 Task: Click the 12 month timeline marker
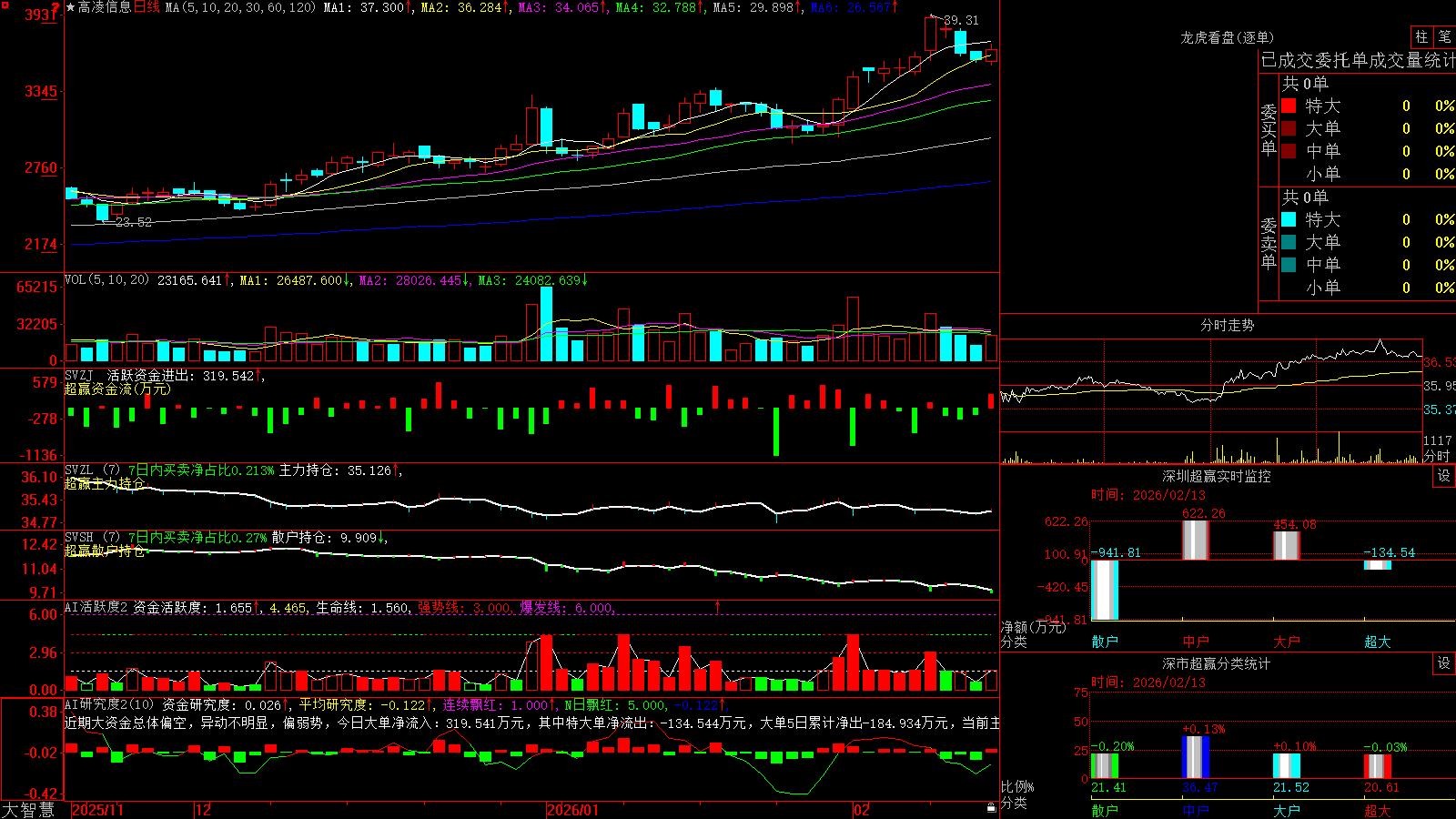204,810
